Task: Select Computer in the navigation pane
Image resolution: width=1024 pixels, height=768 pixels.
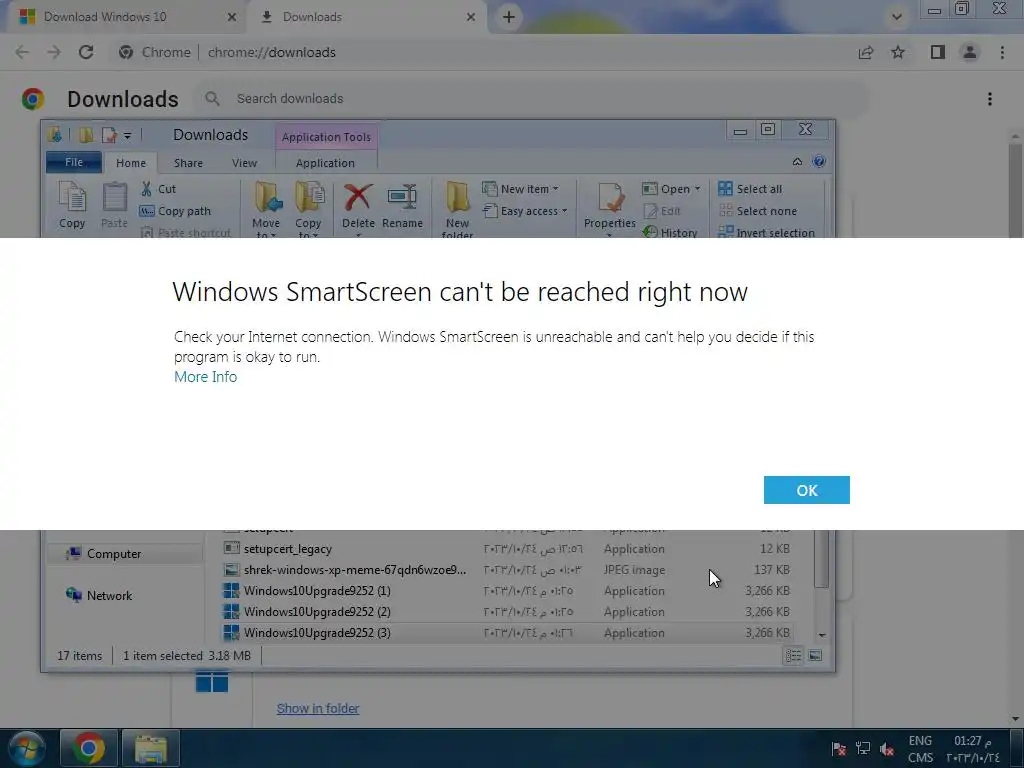Action: coord(124,554)
